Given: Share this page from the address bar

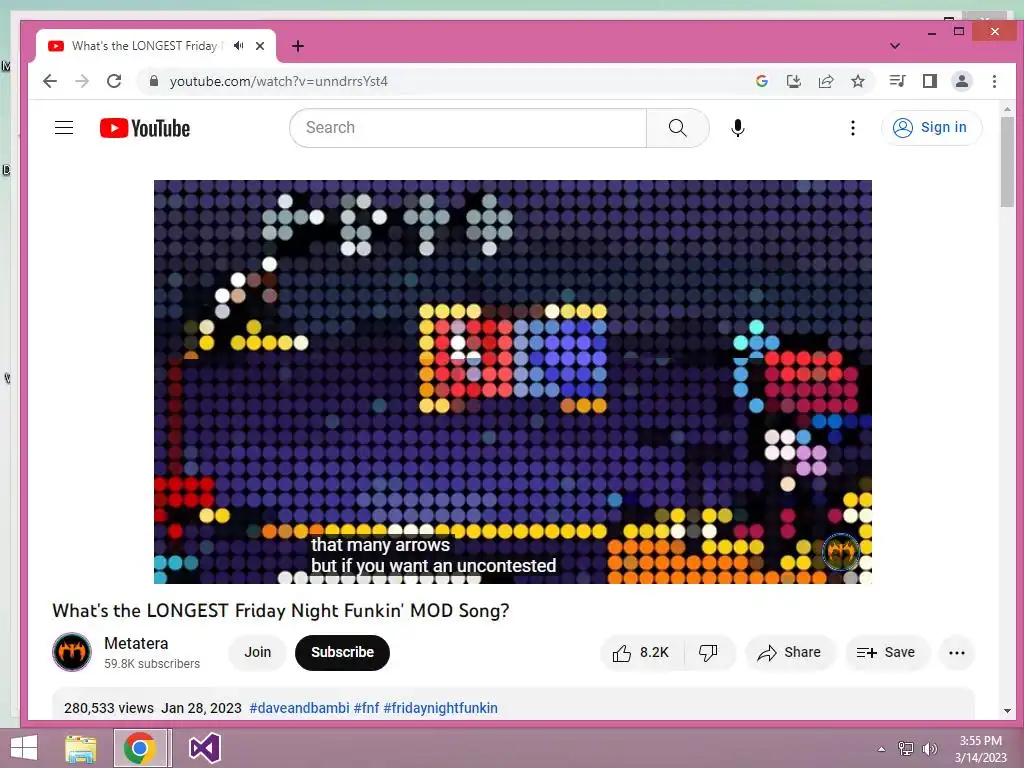Looking at the screenshot, I should (x=826, y=81).
